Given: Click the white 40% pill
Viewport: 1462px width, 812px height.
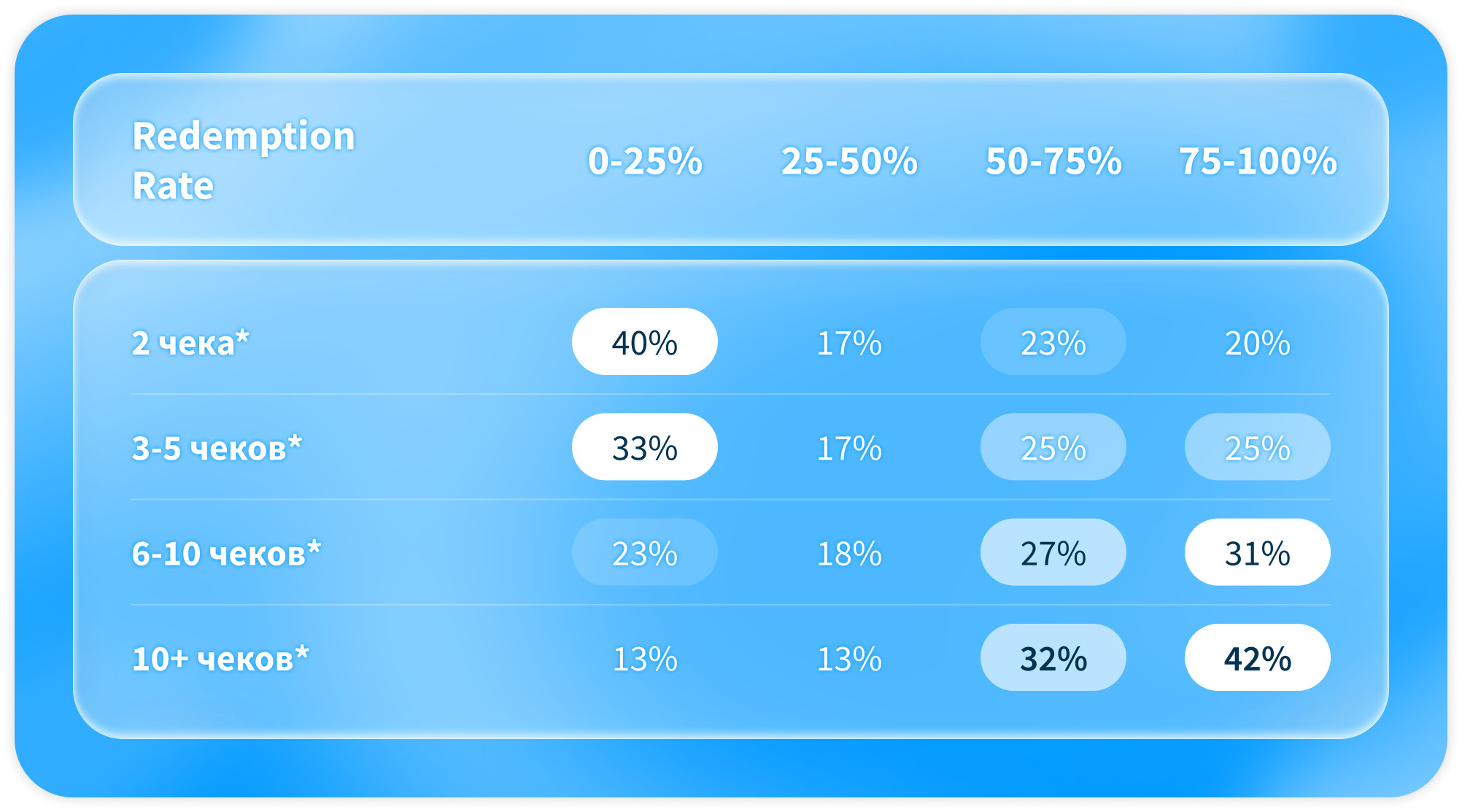Looking at the screenshot, I should tap(645, 342).
